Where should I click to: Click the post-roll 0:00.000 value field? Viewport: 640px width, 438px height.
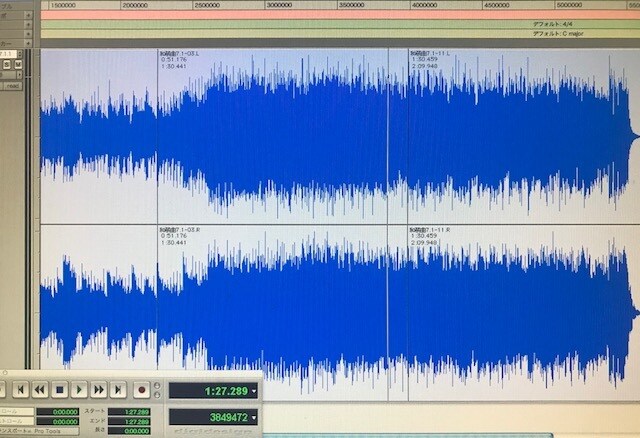pyautogui.click(x=58, y=421)
